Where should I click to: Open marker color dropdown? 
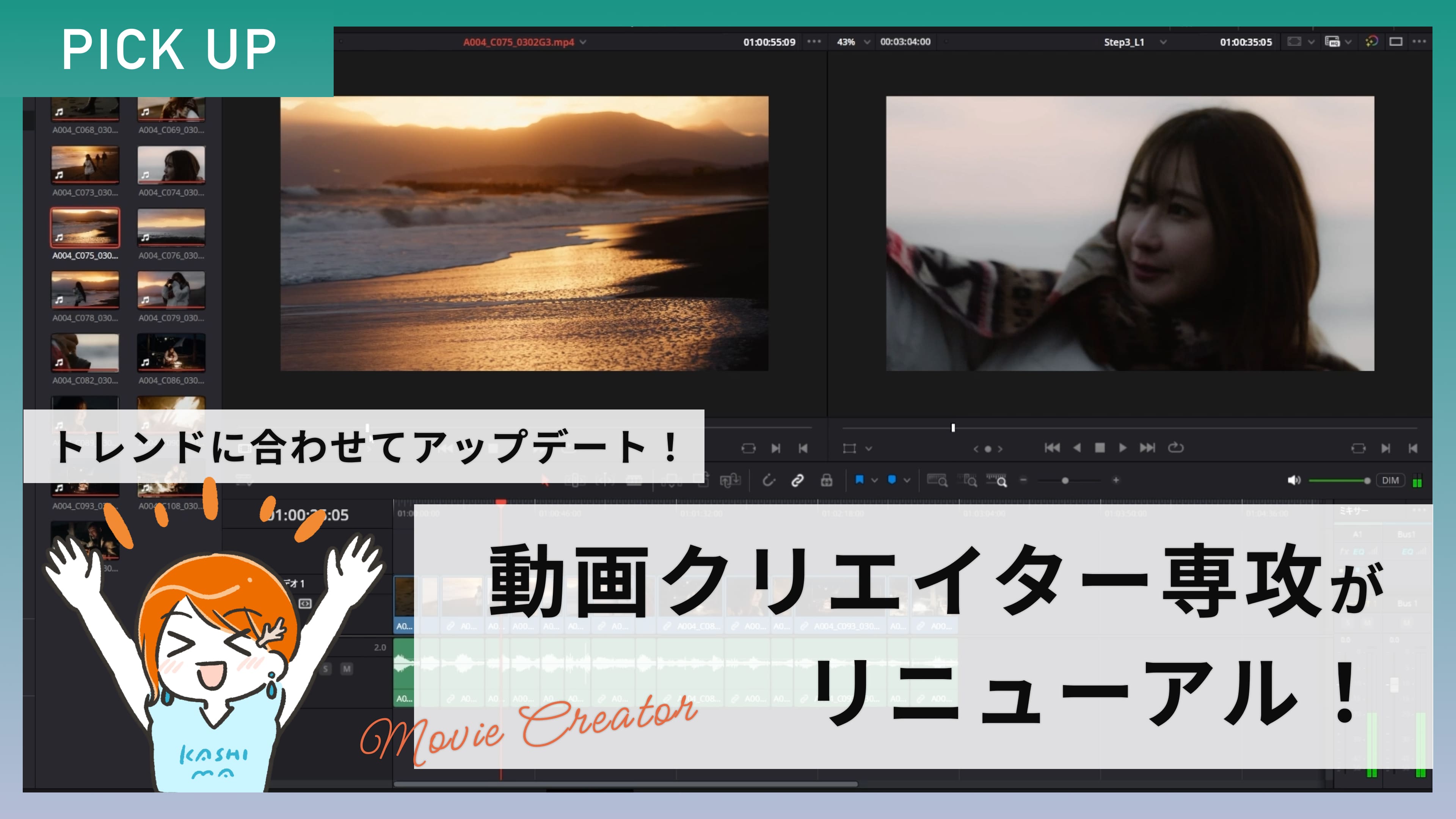907,480
